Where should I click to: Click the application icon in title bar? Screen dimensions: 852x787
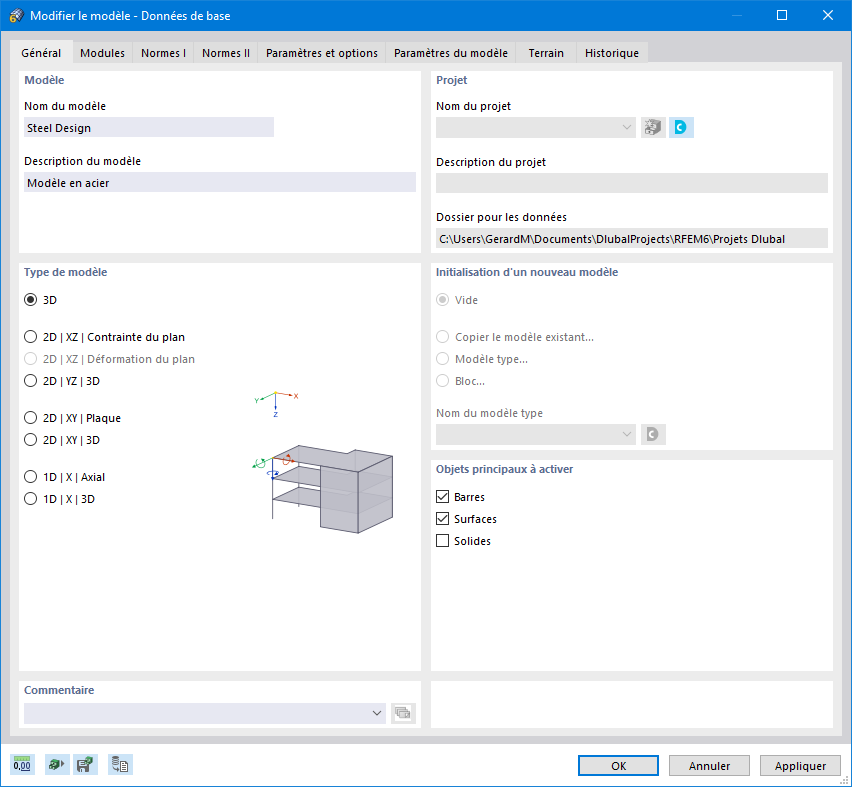click(17, 15)
